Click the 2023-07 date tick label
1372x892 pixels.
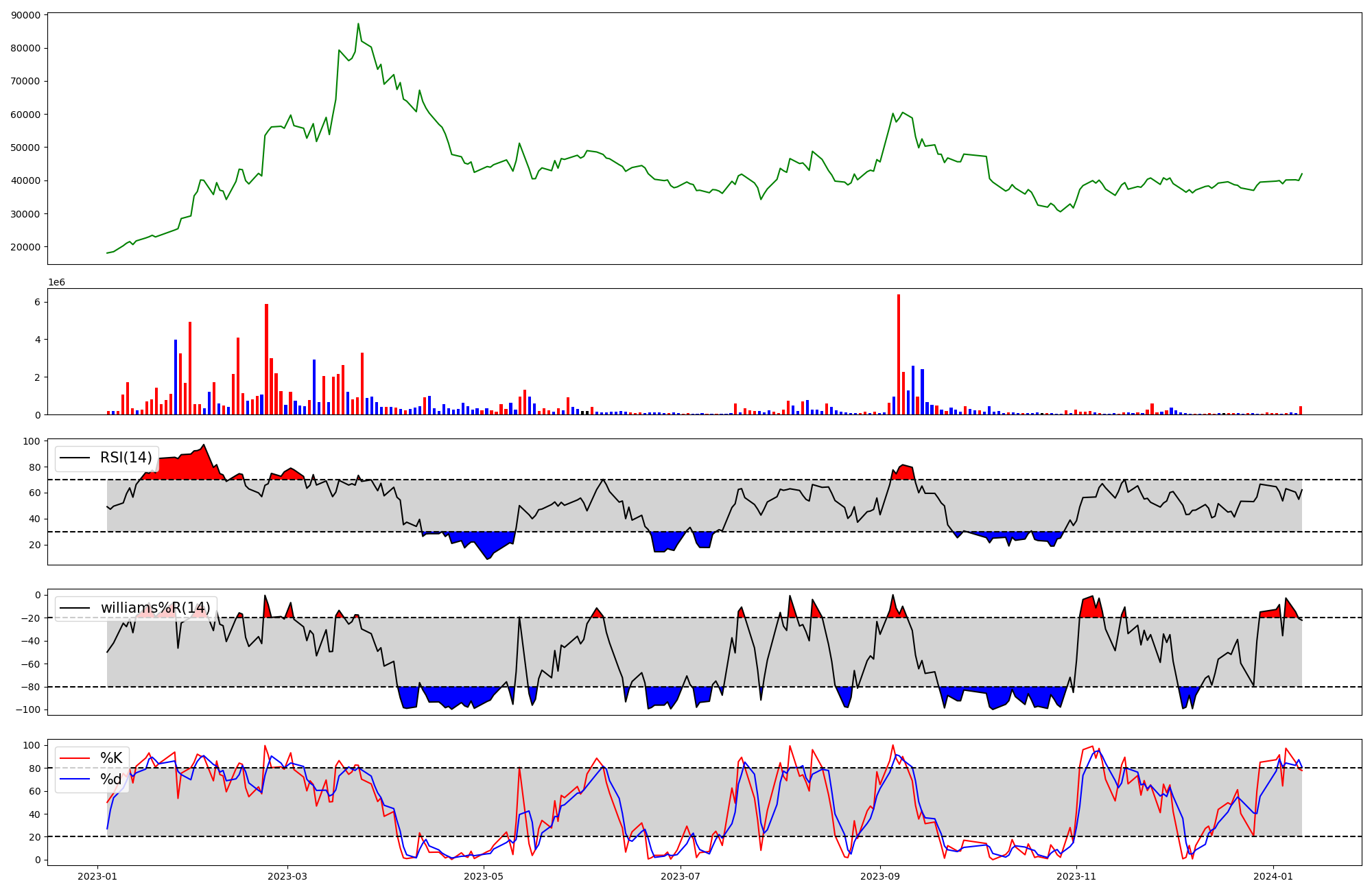pyautogui.click(x=681, y=876)
